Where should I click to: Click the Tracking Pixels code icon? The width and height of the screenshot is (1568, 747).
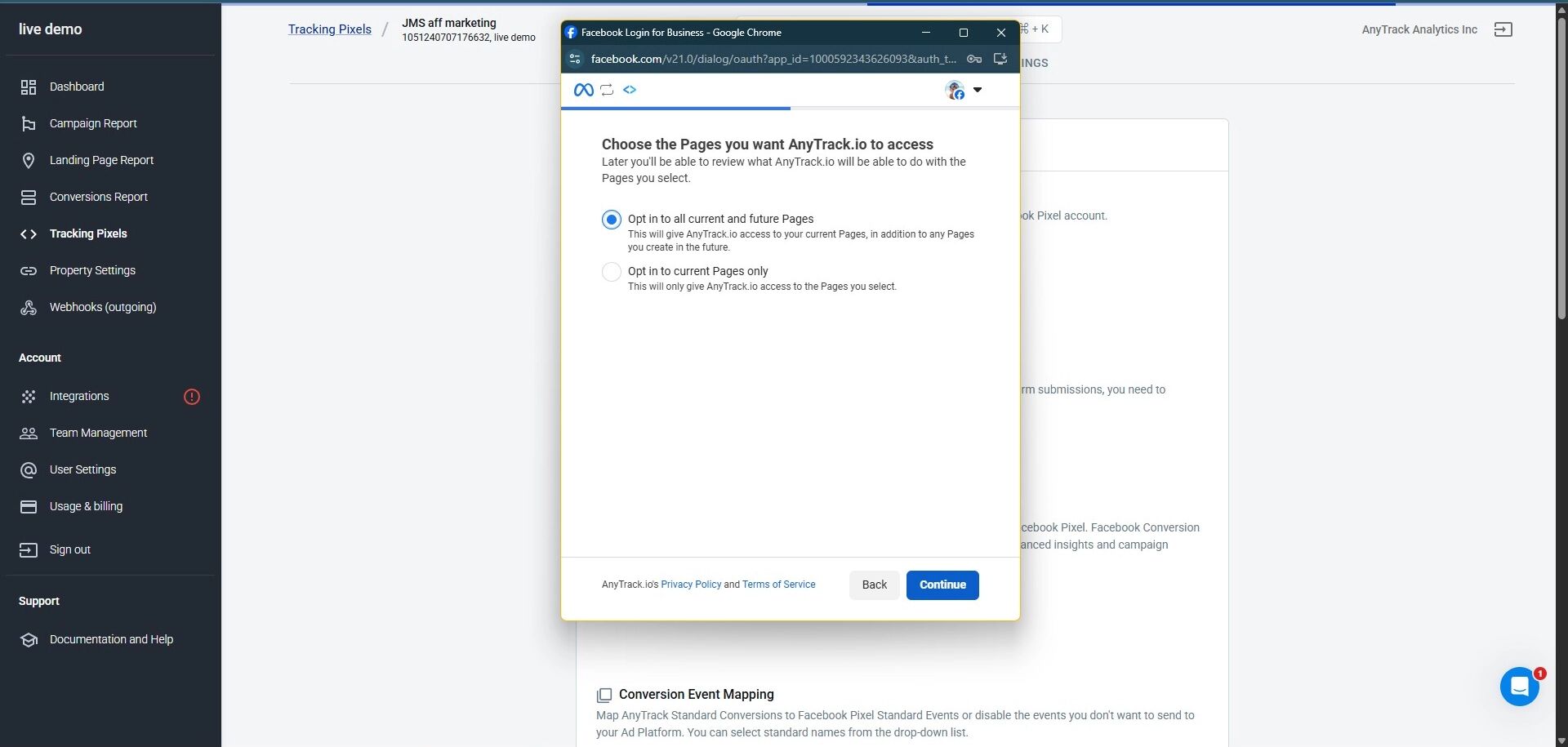pyautogui.click(x=29, y=234)
